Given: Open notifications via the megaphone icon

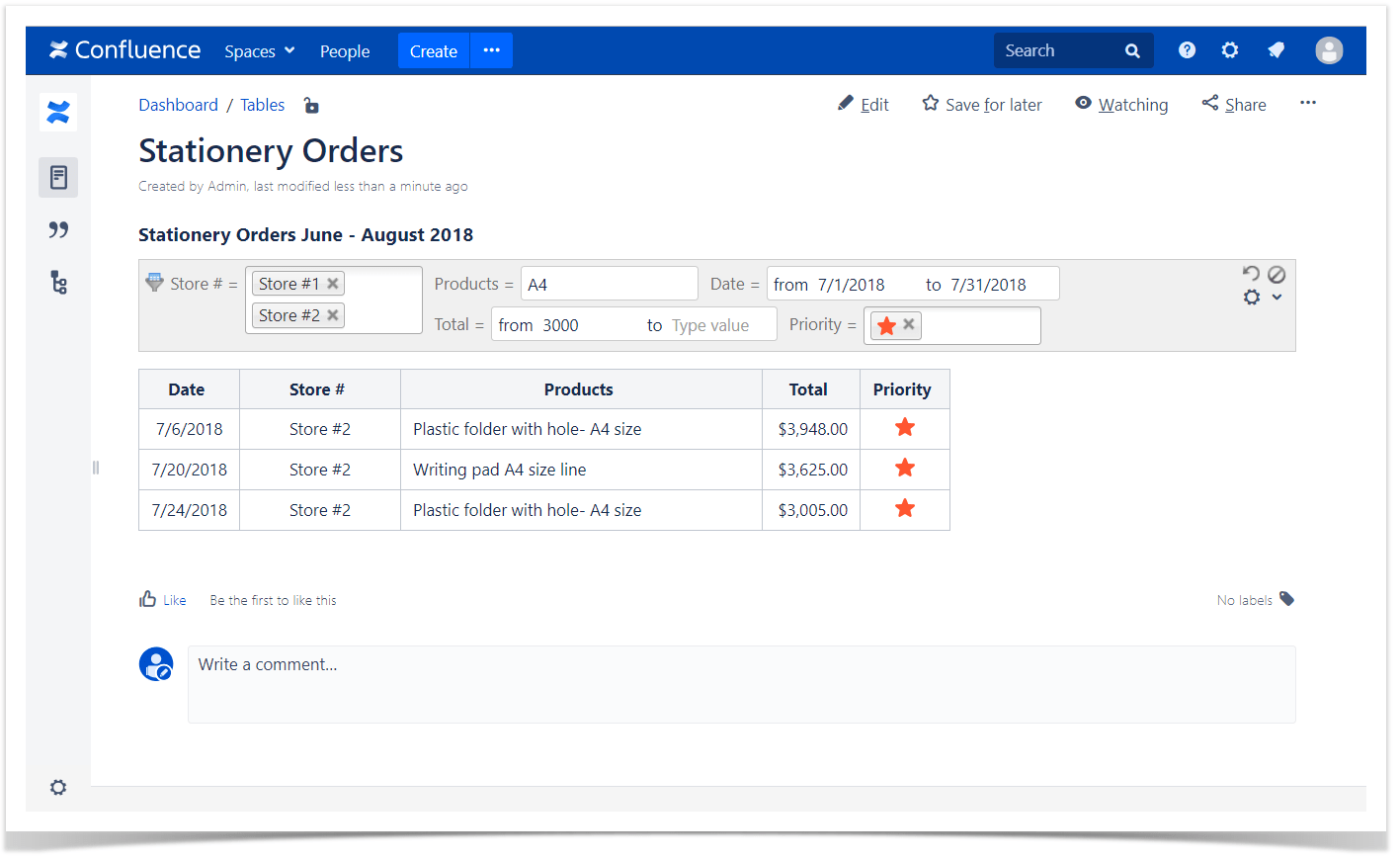Looking at the screenshot, I should click(x=1276, y=50).
